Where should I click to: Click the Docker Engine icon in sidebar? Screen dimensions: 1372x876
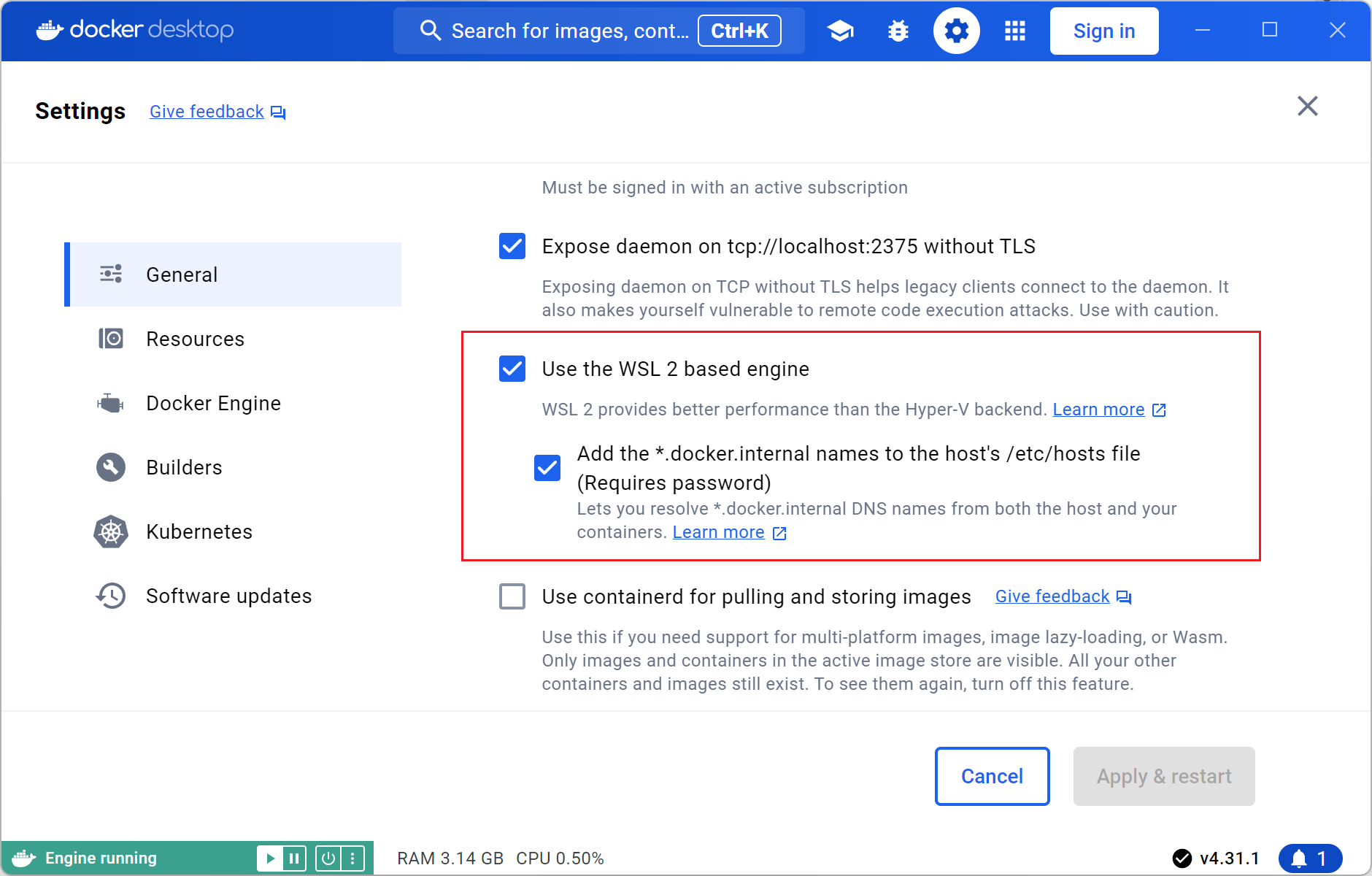pyautogui.click(x=111, y=402)
